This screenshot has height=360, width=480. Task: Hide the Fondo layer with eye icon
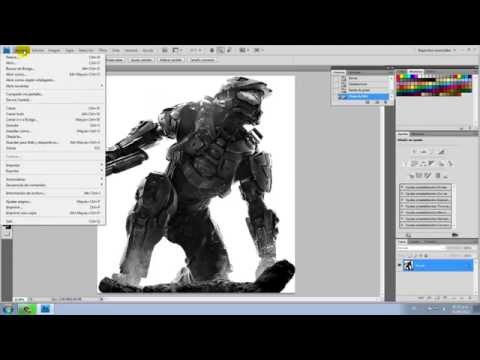click(399, 265)
